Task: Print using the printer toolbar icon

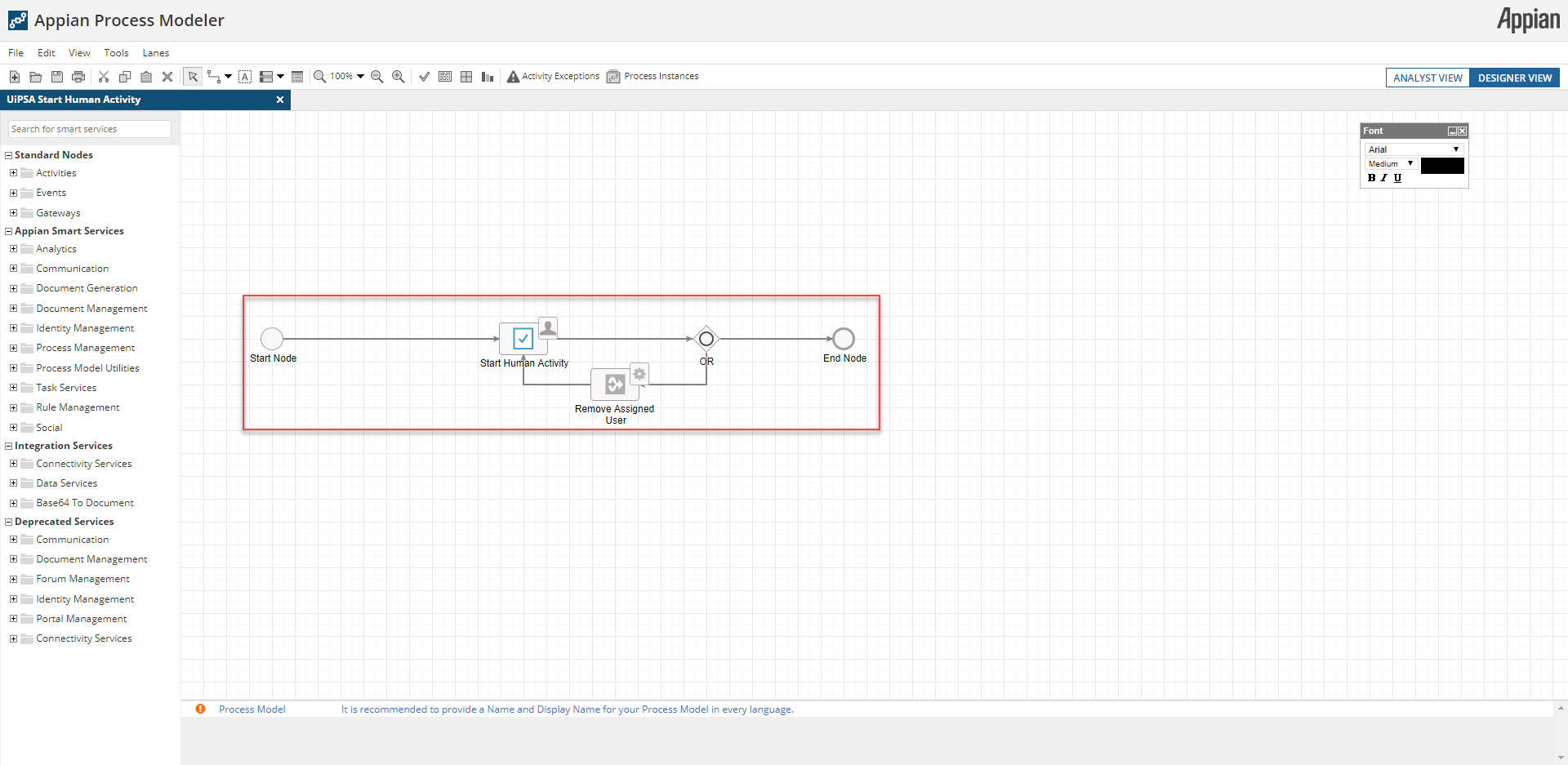Action: pyautogui.click(x=78, y=77)
